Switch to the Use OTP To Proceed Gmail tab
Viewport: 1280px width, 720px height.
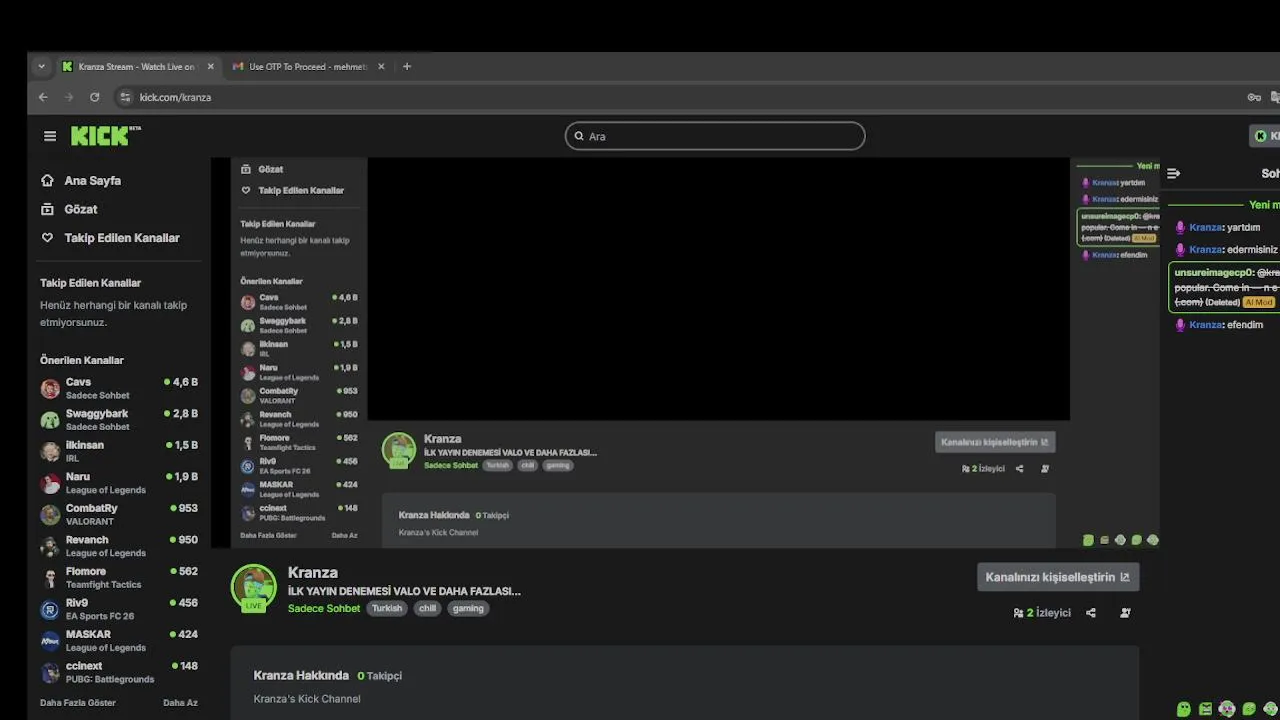click(307, 67)
